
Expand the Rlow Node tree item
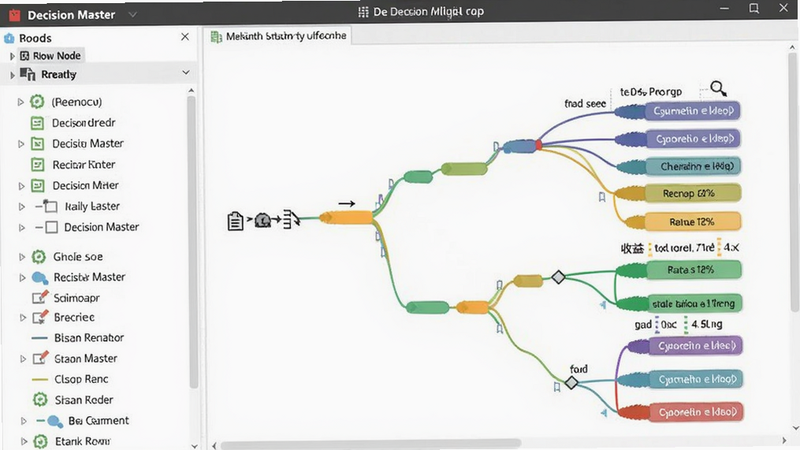point(12,56)
